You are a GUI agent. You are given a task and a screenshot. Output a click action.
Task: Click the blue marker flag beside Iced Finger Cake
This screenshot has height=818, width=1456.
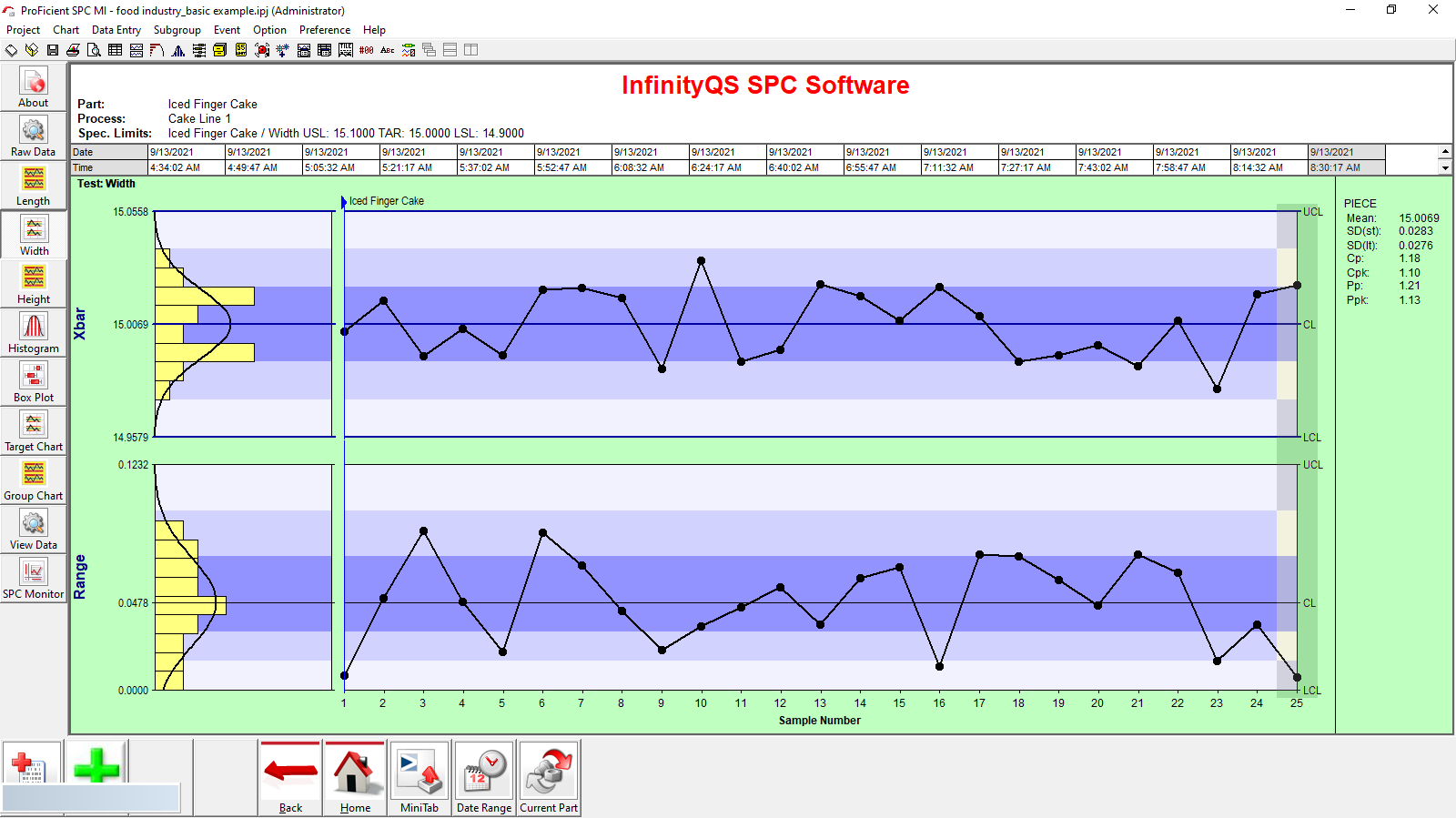pos(344,202)
